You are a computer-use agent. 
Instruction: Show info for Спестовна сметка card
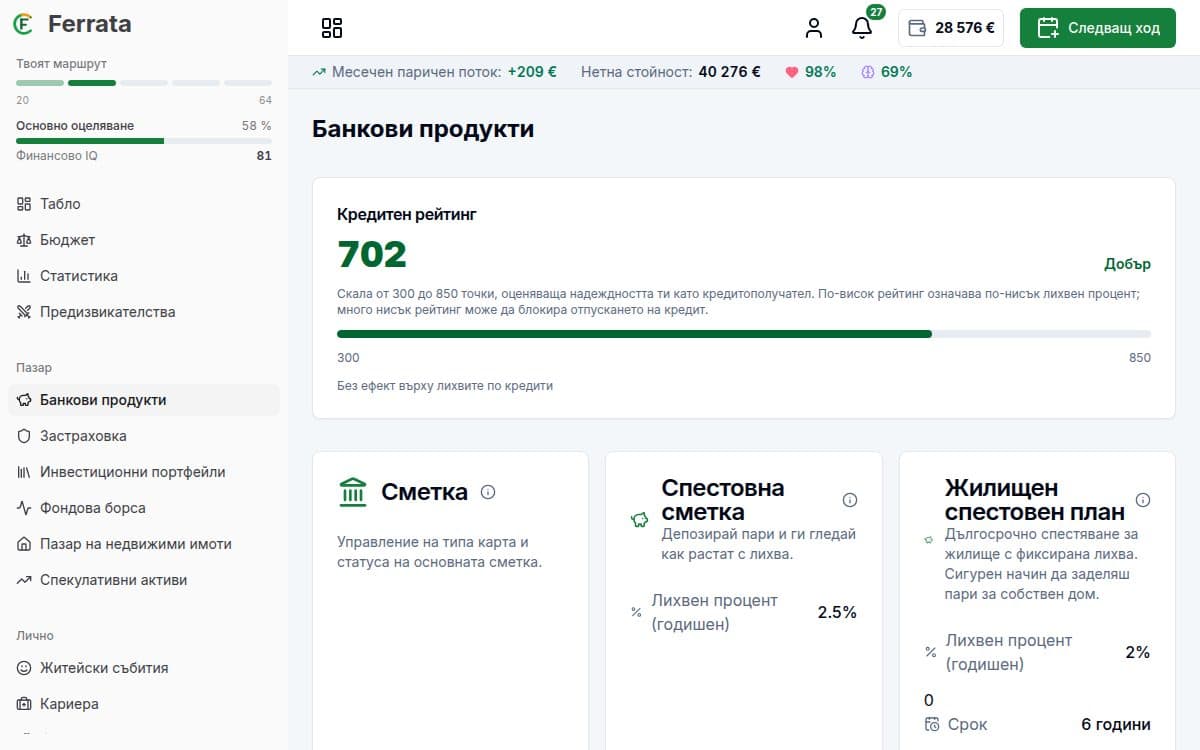click(850, 500)
